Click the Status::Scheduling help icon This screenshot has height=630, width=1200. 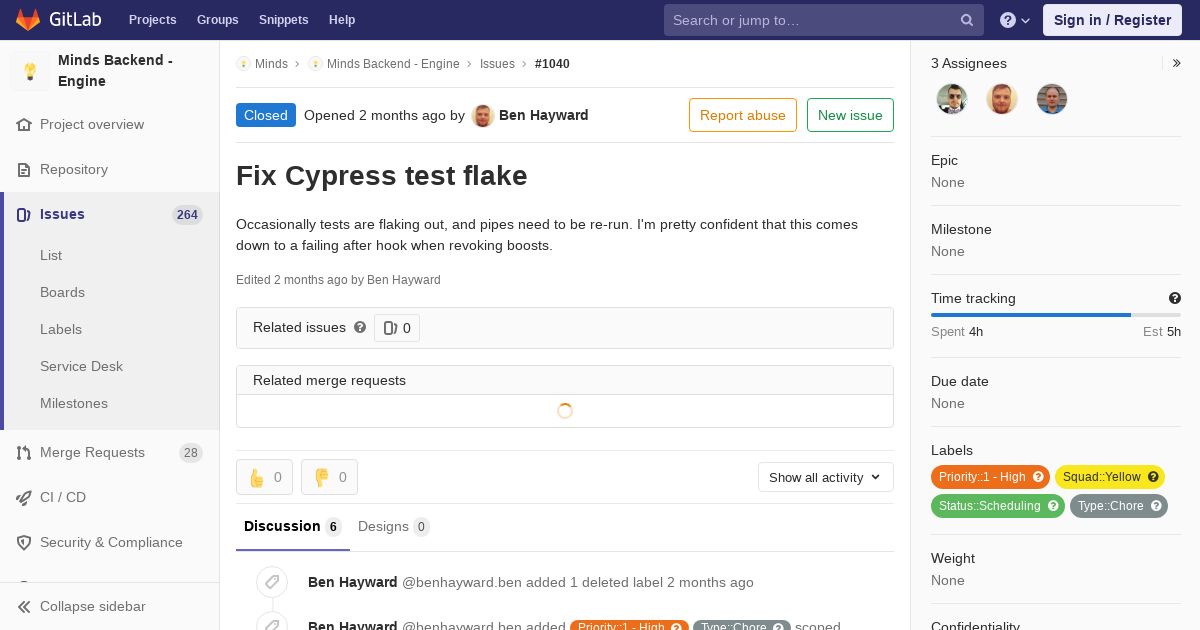(1054, 506)
